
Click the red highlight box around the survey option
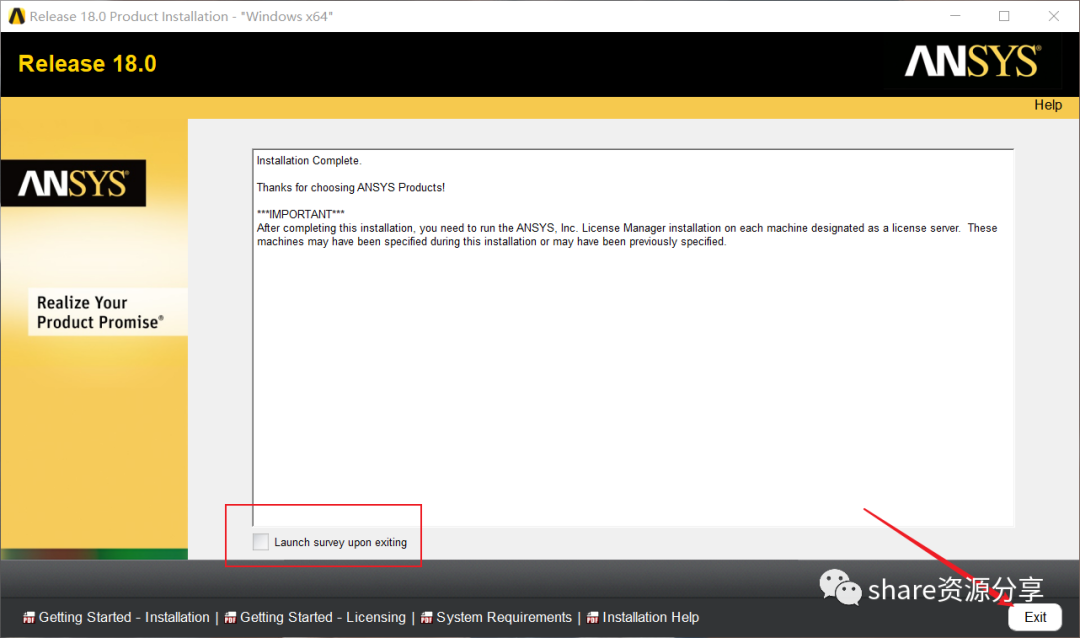click(323, 535)
